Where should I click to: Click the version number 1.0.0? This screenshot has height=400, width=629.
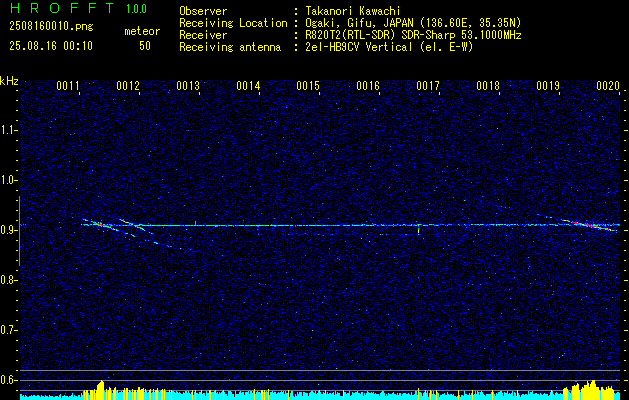tap(136, 8)
